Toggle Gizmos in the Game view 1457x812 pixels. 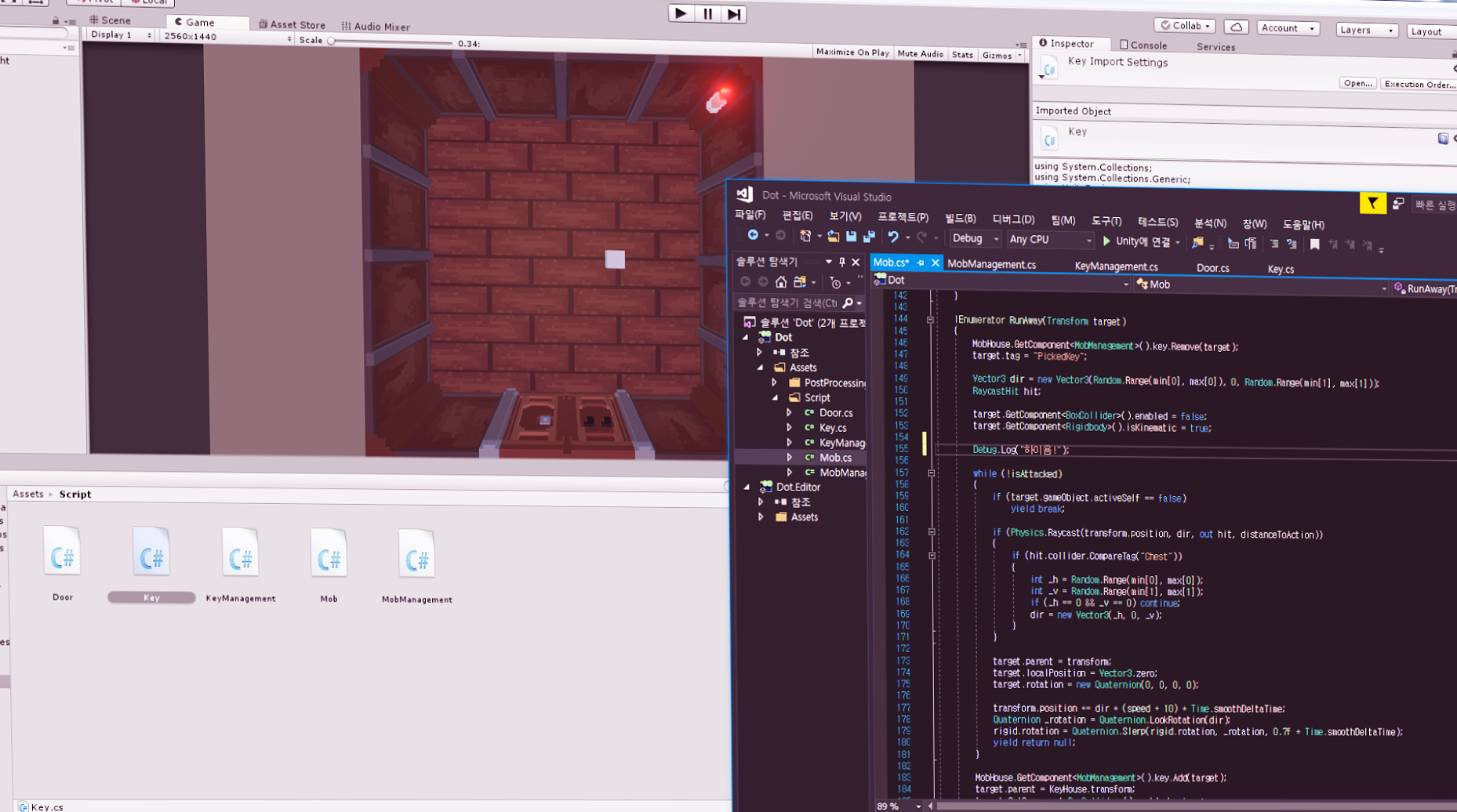1002,56
